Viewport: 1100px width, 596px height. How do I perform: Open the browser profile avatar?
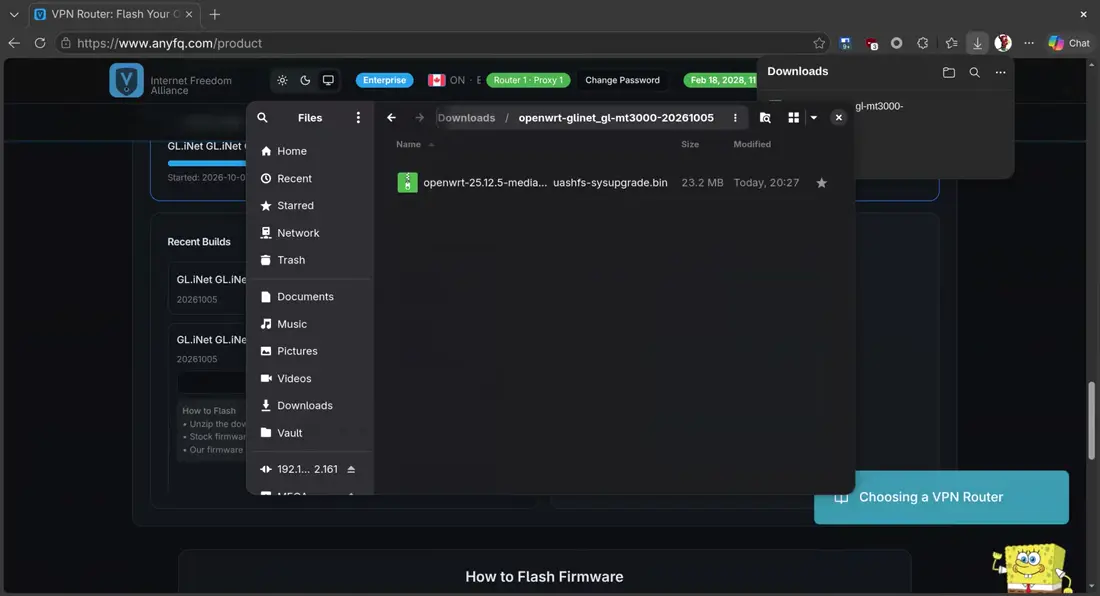point(1003,43)
